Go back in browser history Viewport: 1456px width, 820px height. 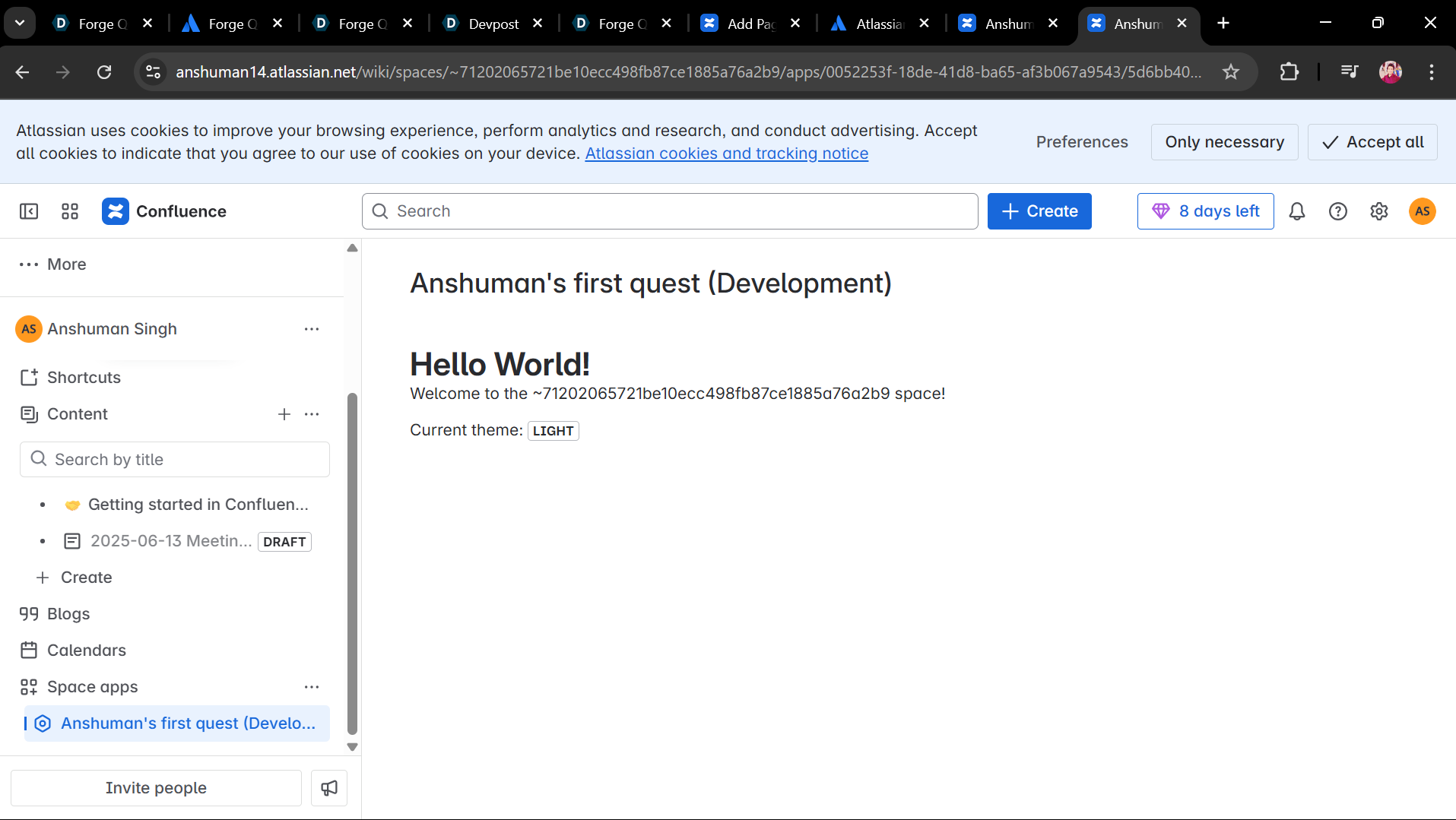click(23, 72)
